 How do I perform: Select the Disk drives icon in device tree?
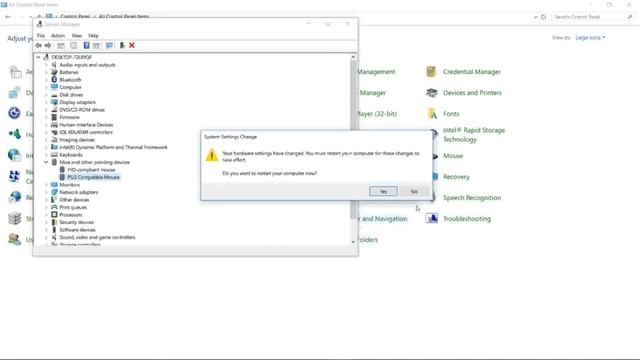(x=54, y=95)
